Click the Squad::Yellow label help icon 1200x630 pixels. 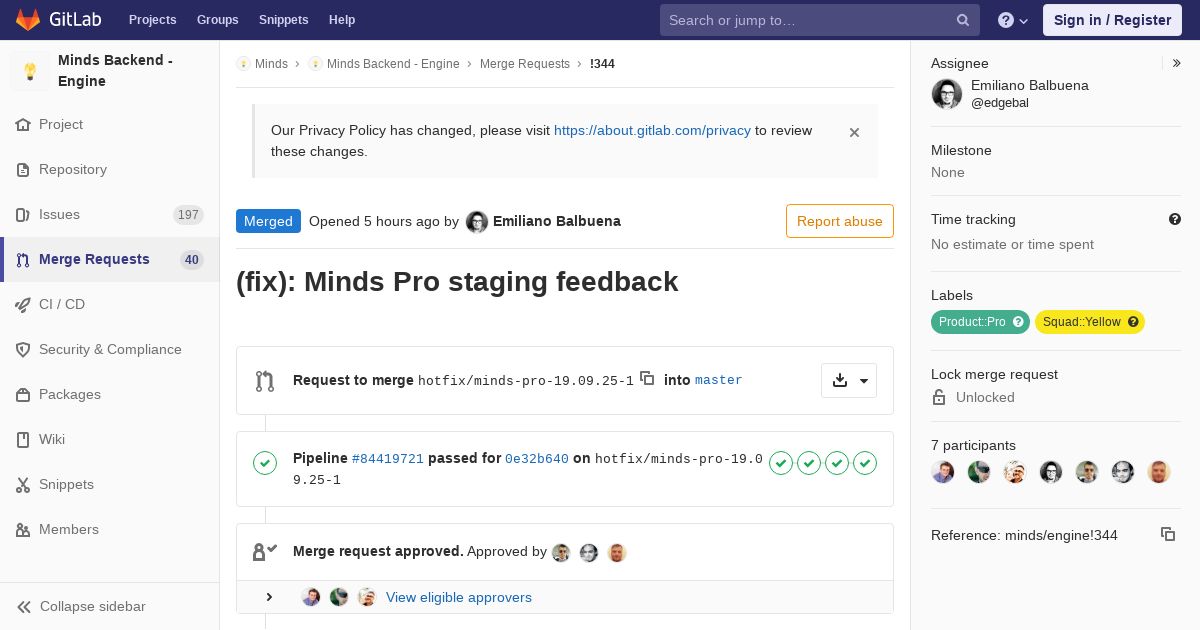pos(1133,322)
